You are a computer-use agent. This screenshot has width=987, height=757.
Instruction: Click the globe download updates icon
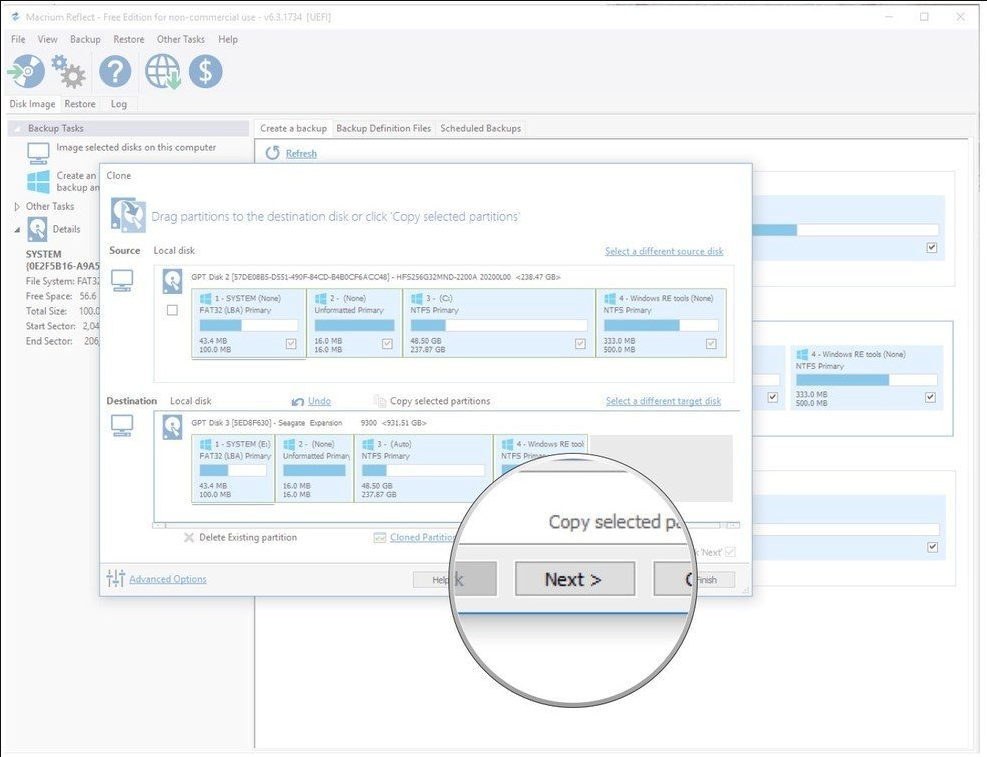click(x=162, y=71)
